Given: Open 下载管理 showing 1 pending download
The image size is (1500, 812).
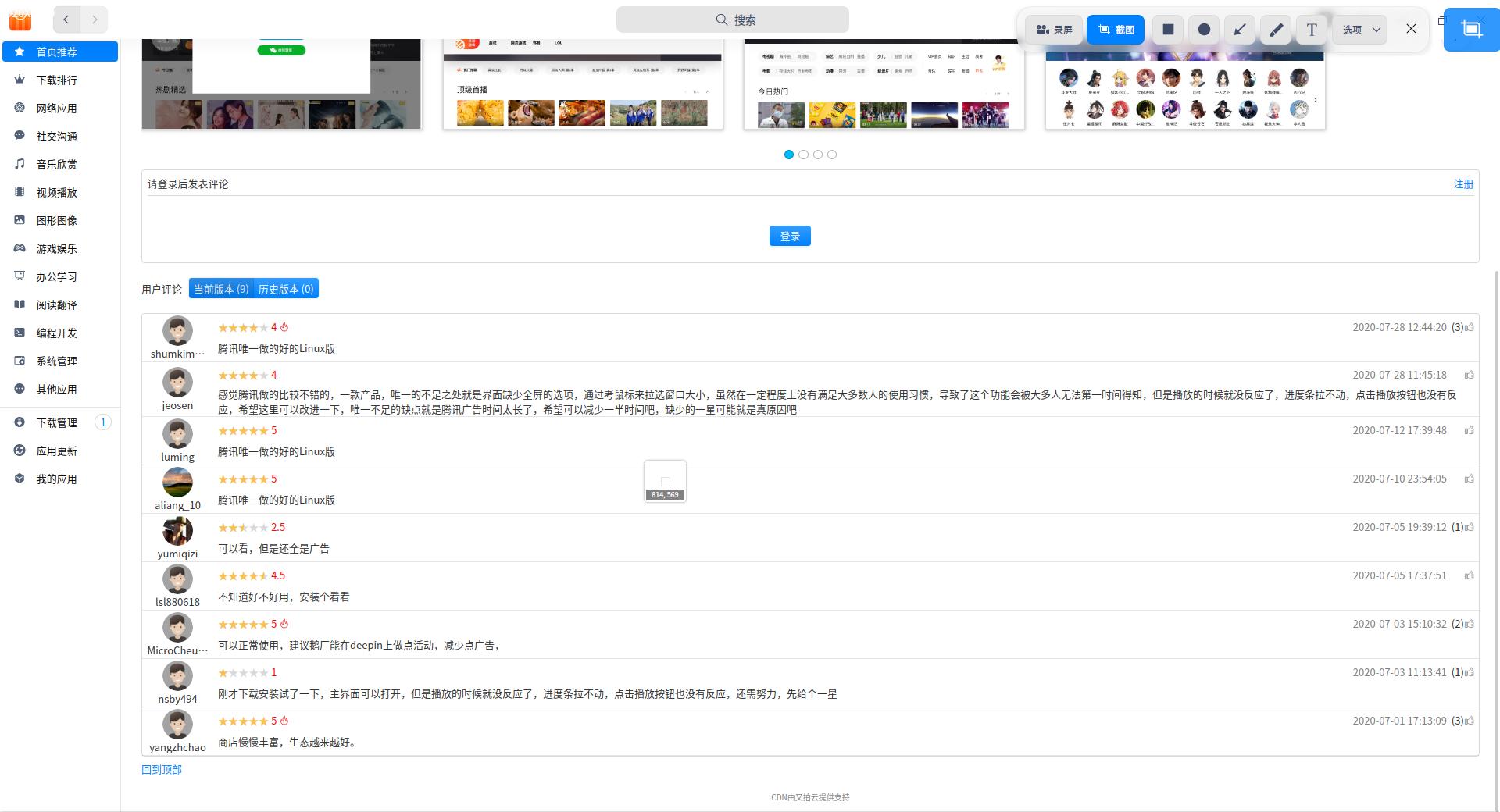Looking at the screenshot, I should click(x=55, y=422).
